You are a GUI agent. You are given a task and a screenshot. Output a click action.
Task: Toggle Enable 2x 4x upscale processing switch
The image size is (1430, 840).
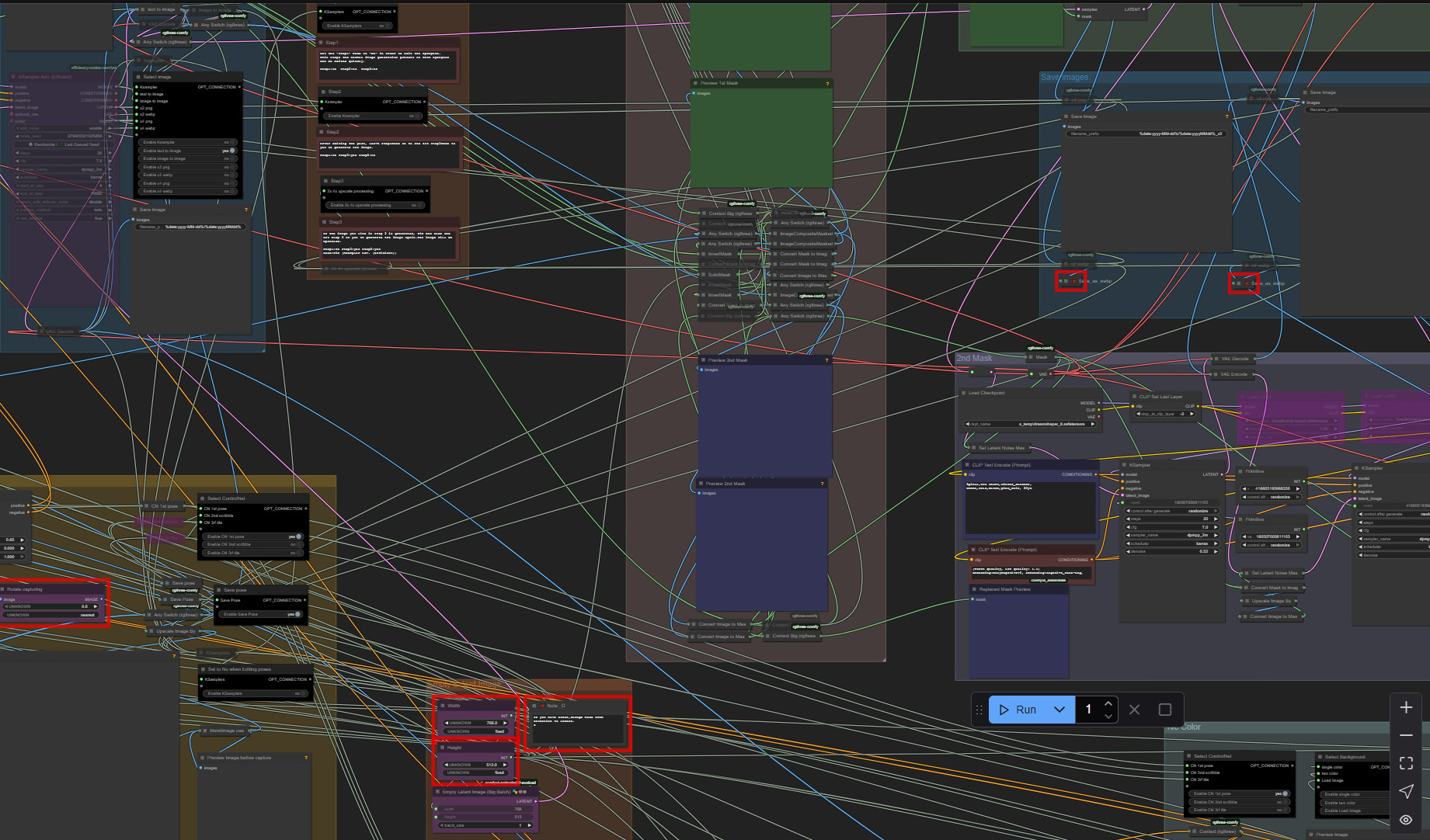374,205
